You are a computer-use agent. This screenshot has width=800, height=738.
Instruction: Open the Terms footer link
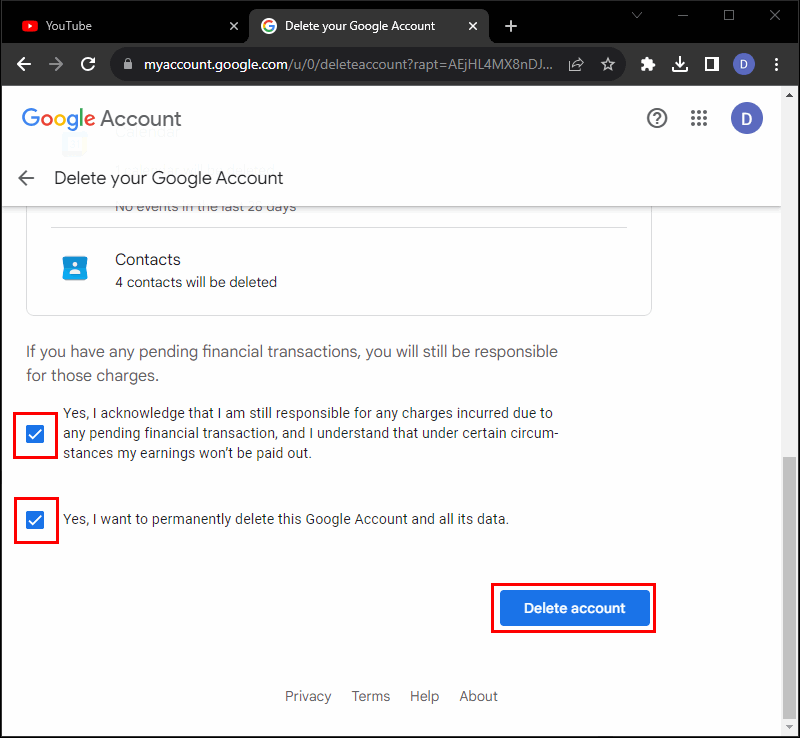coord(370,696)
